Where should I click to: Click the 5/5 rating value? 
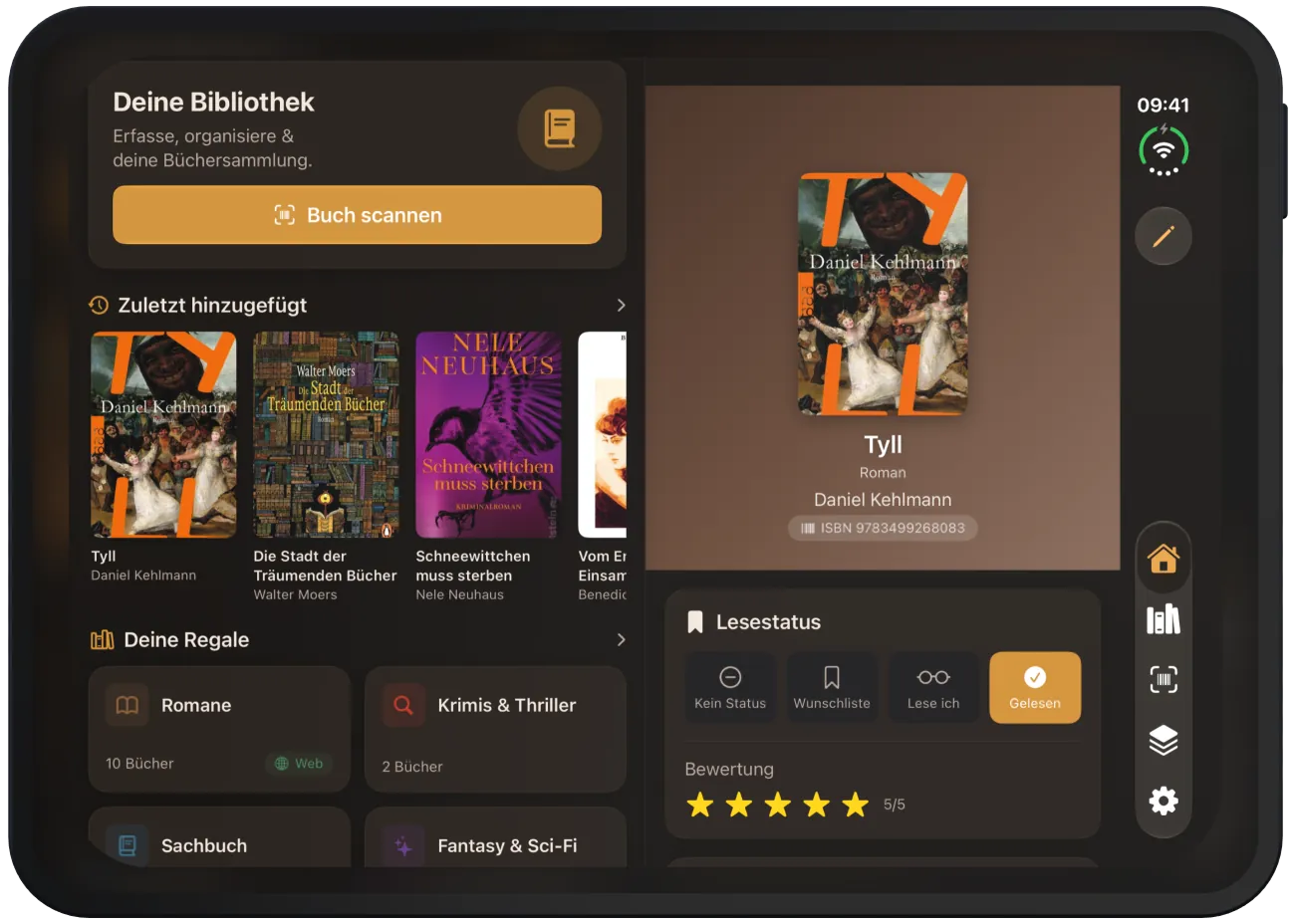pos(895,805)
